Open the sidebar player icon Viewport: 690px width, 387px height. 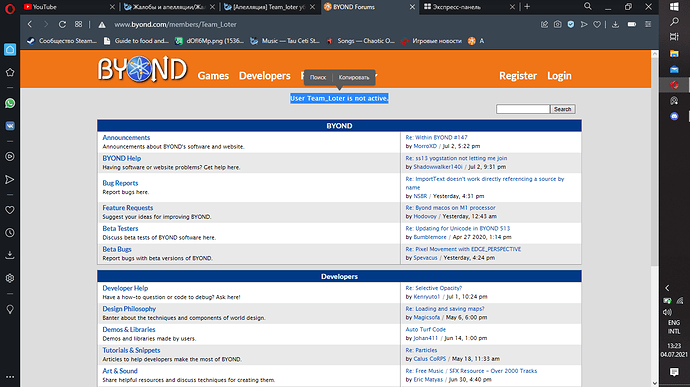click(10, 156)
